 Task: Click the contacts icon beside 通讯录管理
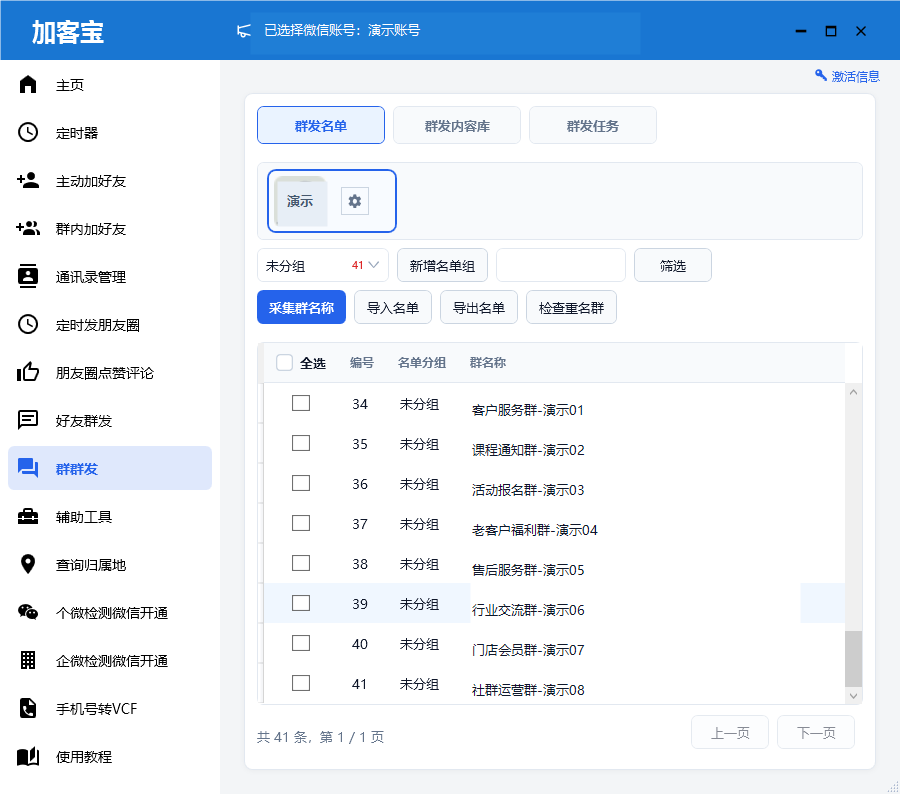point(28,276)
